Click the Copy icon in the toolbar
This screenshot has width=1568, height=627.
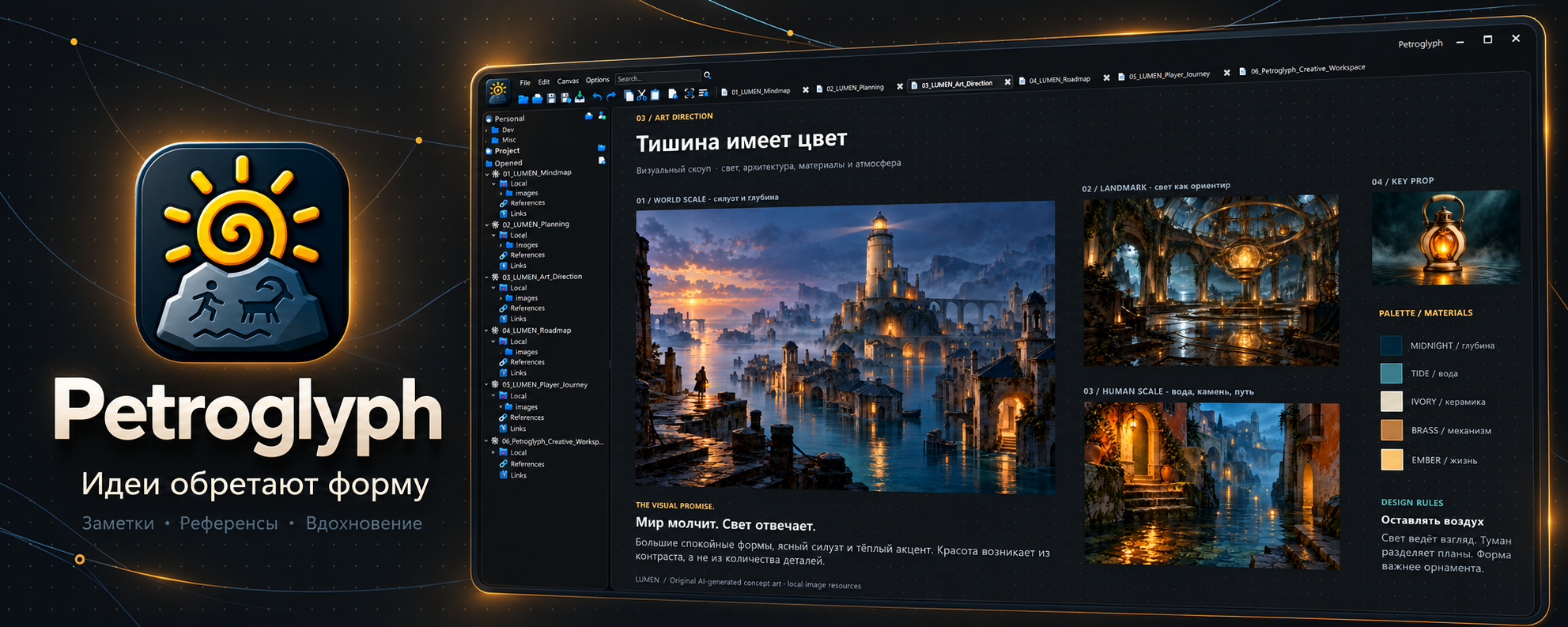pos(629,96)
